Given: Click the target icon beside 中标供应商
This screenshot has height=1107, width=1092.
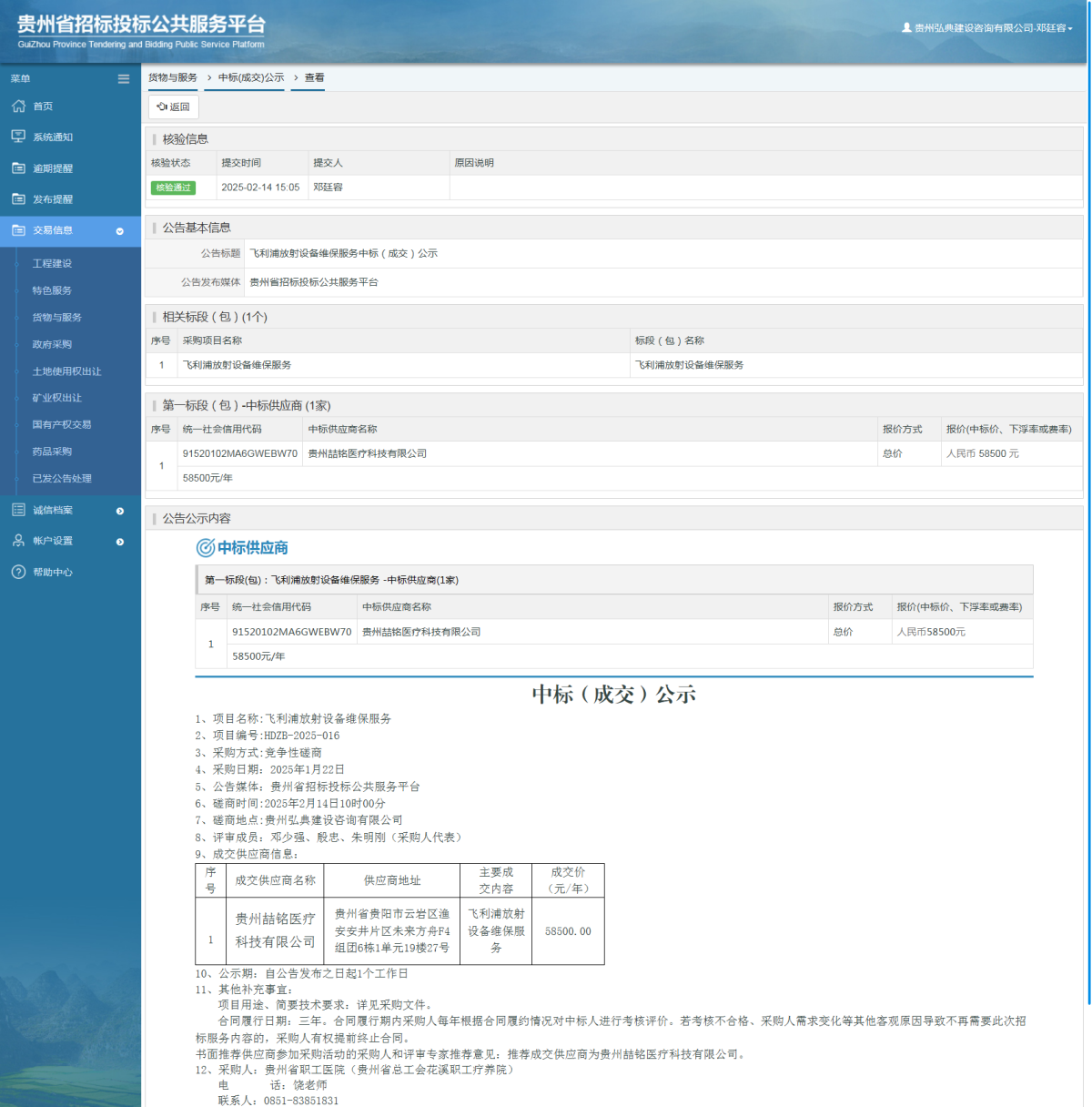Looking at the screenshot, I should [x=206, y=547].
